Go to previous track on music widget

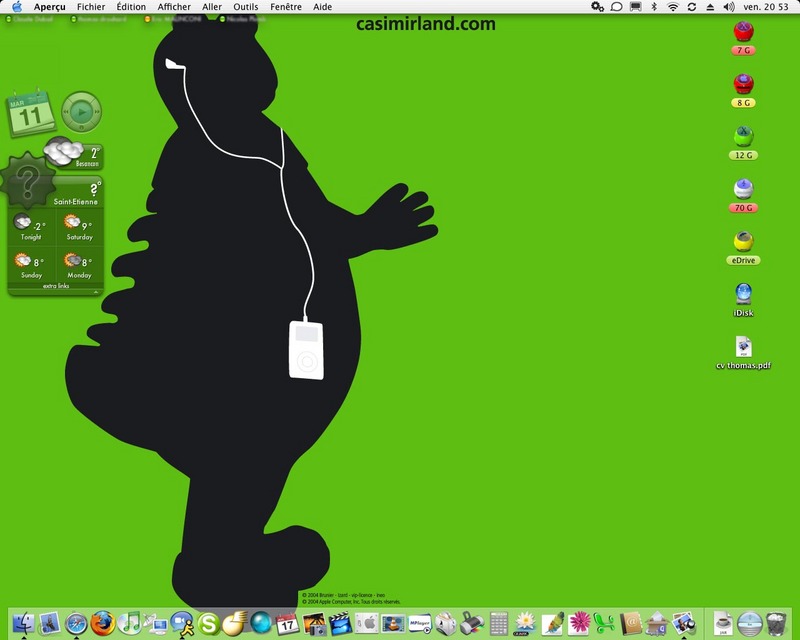point(66,112)
